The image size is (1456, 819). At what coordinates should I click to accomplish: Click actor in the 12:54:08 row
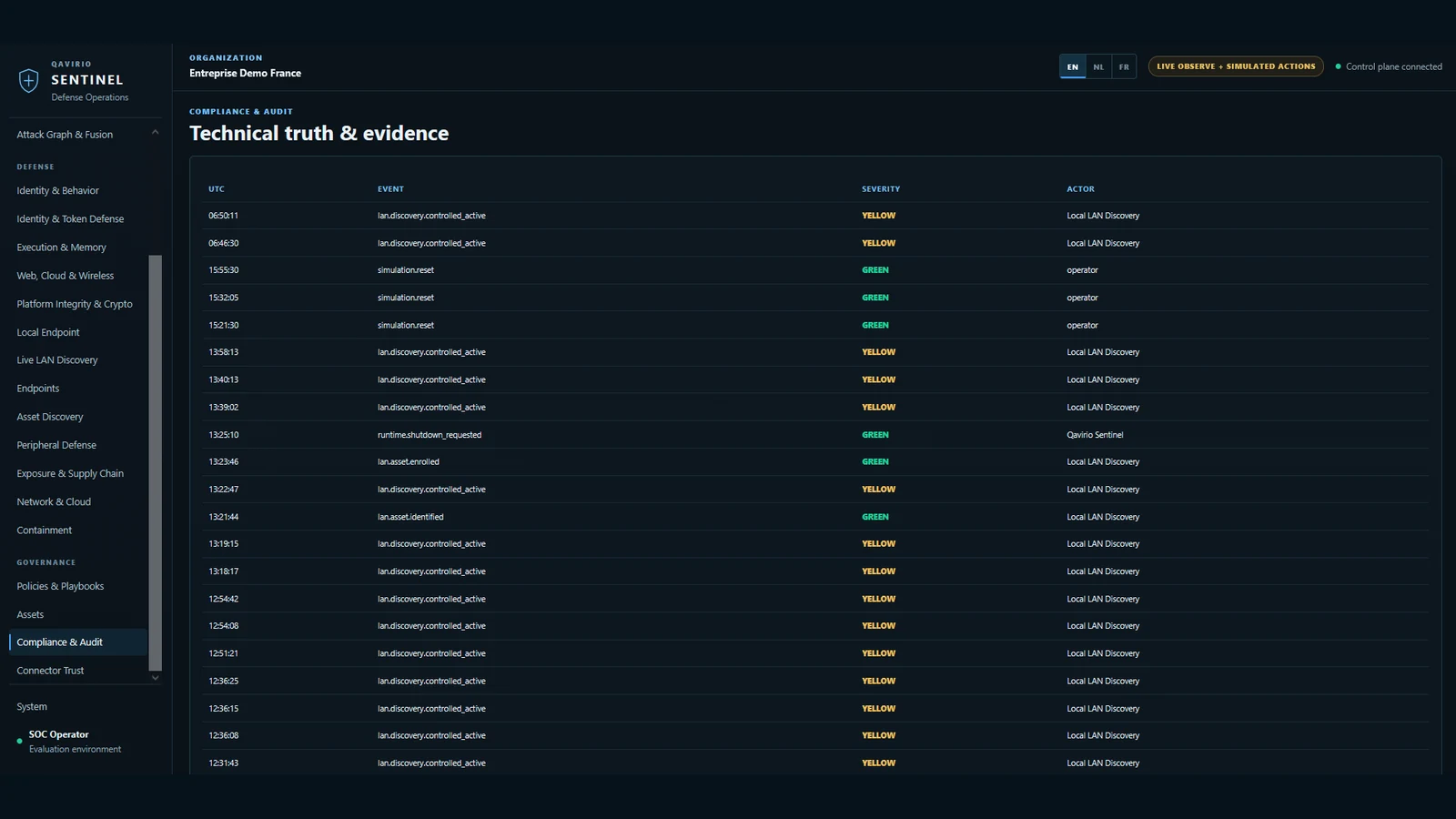pos(1103,626)
